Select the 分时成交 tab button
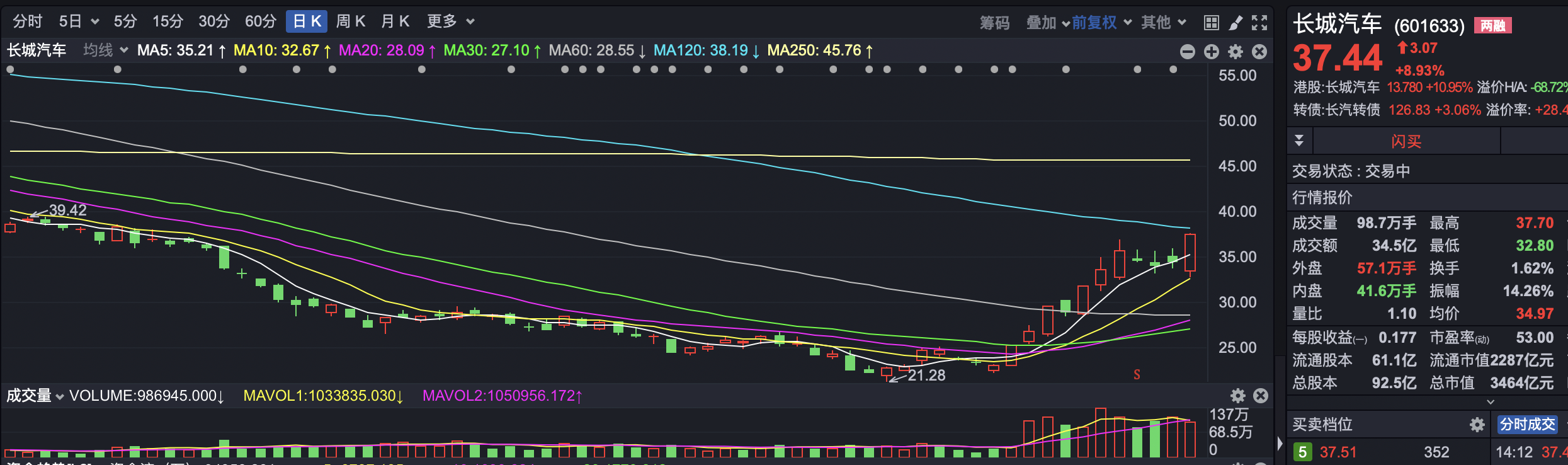This screenshot has height=465, width=1568. click(1528, 425)
